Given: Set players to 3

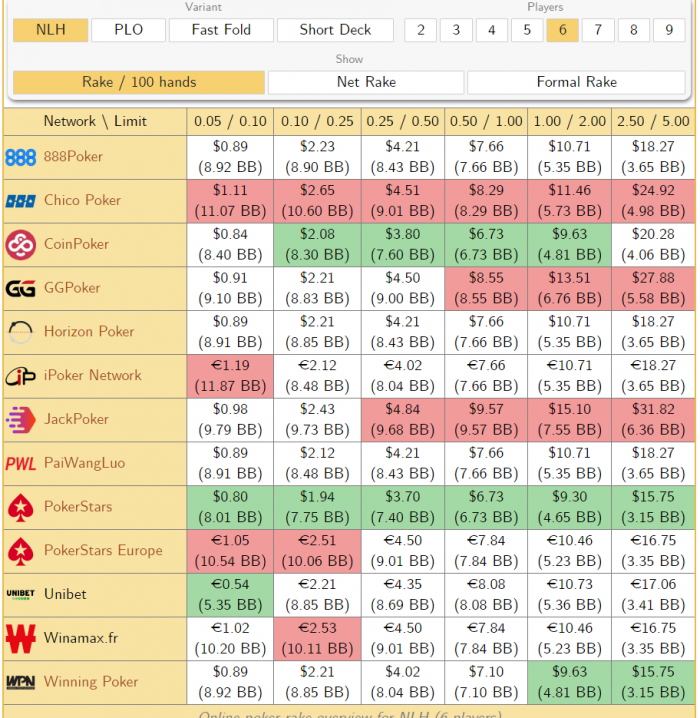Looking at the screenshot, I should pos(456,30).
